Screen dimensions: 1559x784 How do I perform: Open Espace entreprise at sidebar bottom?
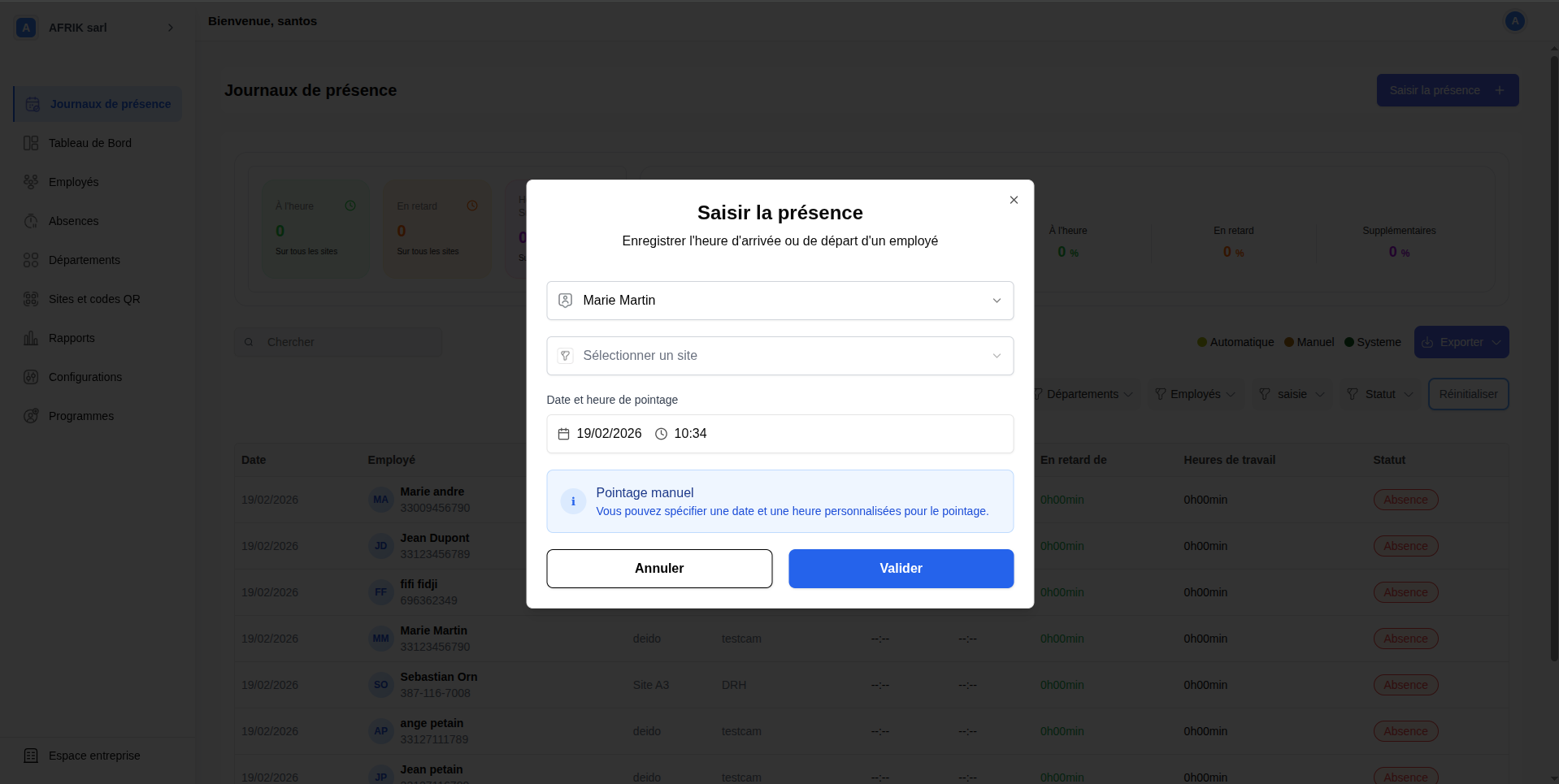pyautogui.click(x=93, y=756)
